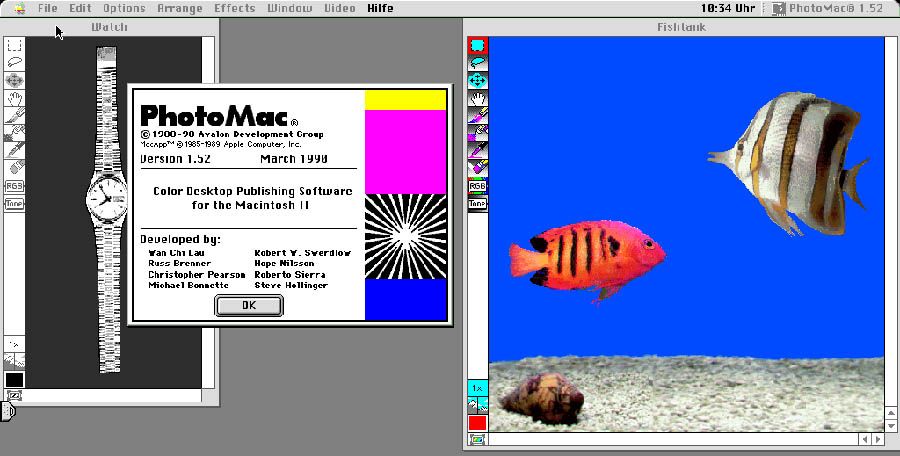Choose the move tool in Fishtank toolbar
Viewport: 900px width, 456px height.
coord(478,80)
